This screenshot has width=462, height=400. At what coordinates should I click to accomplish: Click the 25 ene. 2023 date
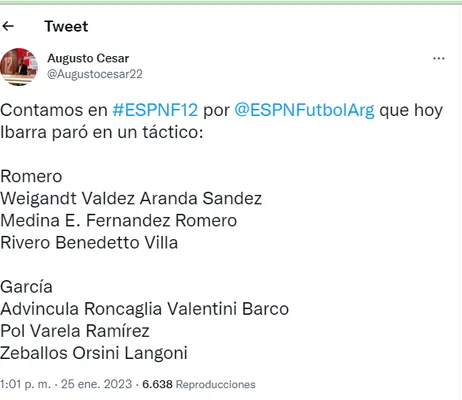pos(97,384)
